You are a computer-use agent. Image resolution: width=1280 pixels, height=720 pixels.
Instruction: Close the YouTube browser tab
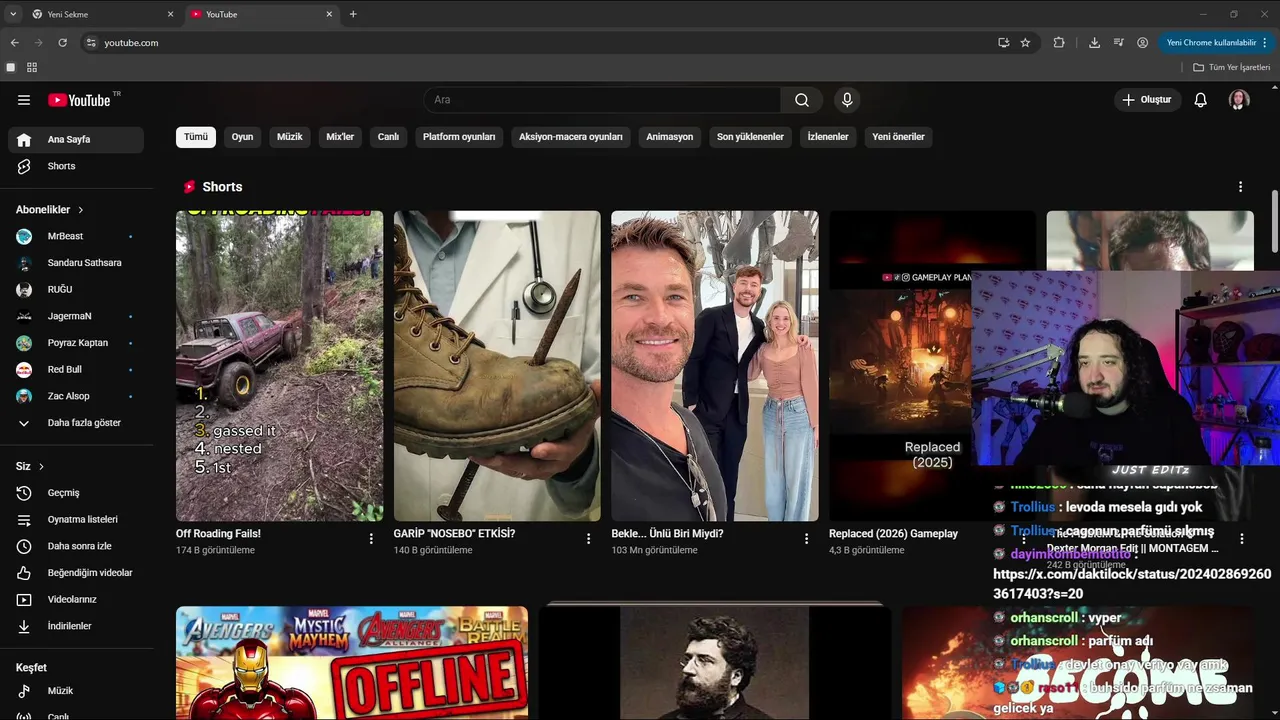(x=329, y=14)
